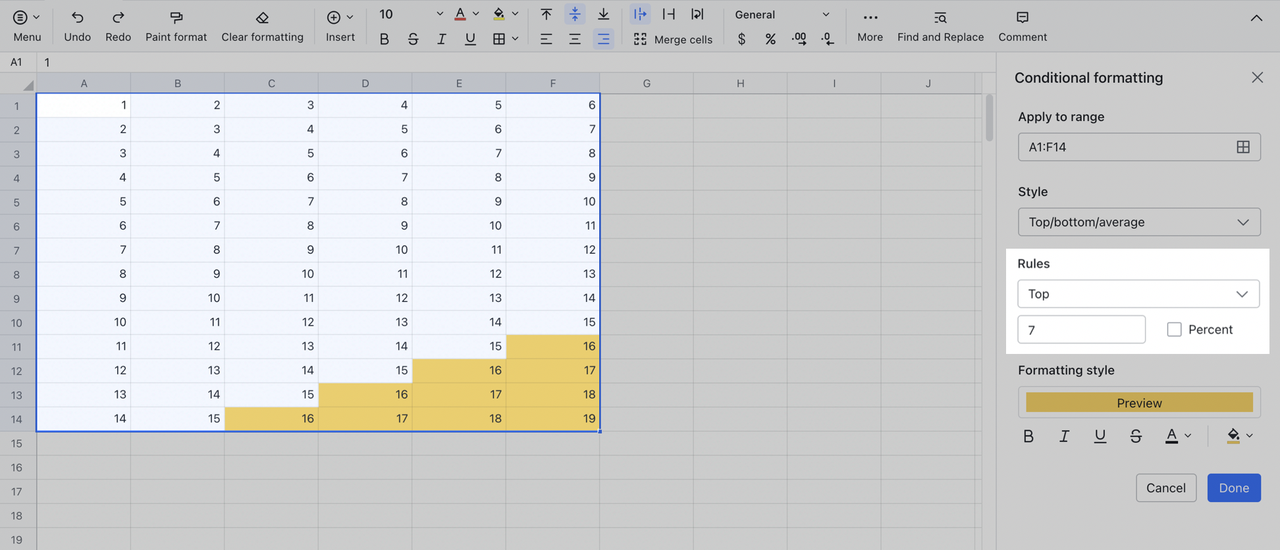Click the Cancel button
The width and height of the screenshot is (1280, 550).
1165,488
